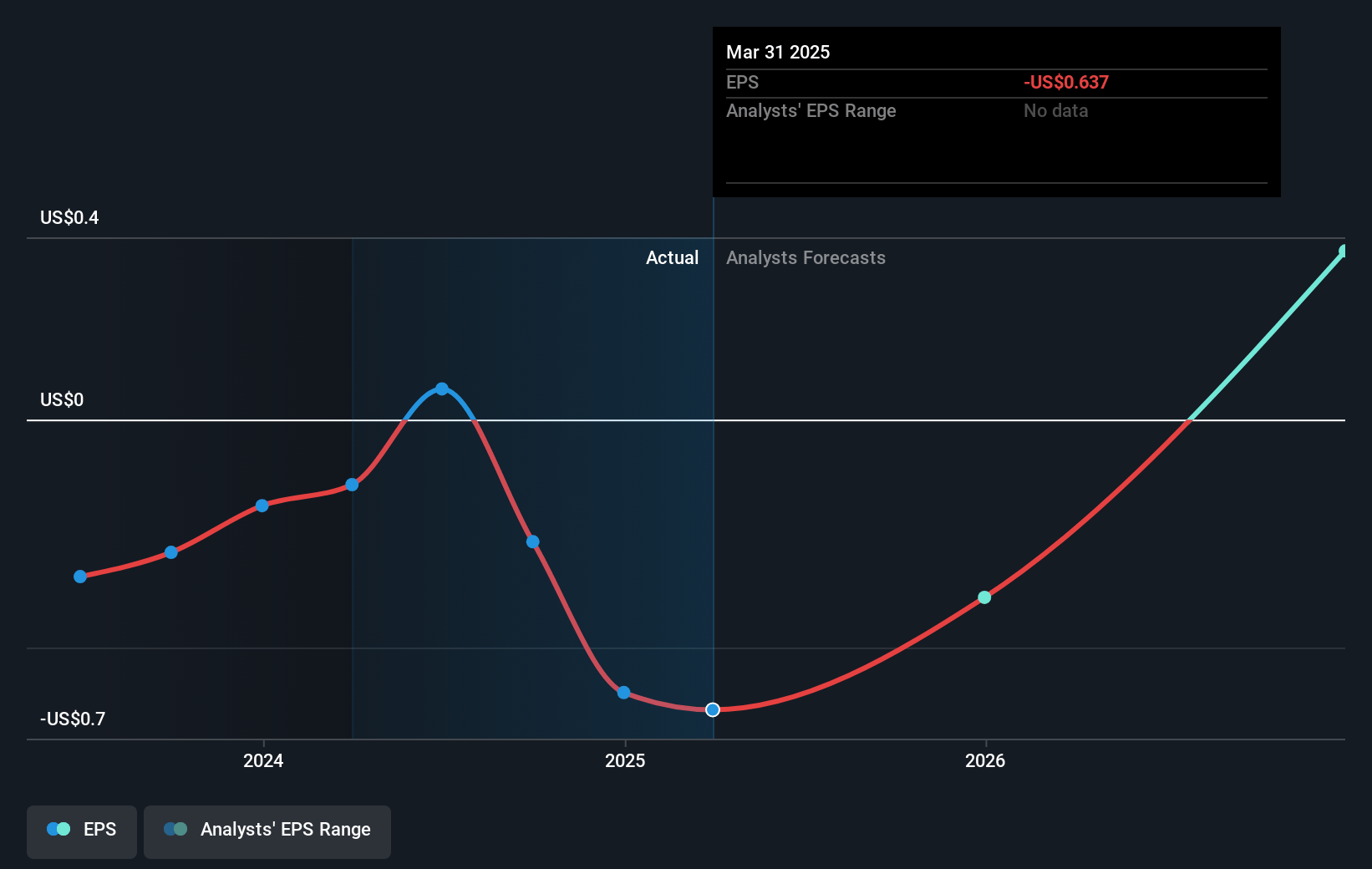Click the Actual label
1372x869 pixels.
pyautogui.click(x=672, y=257)
